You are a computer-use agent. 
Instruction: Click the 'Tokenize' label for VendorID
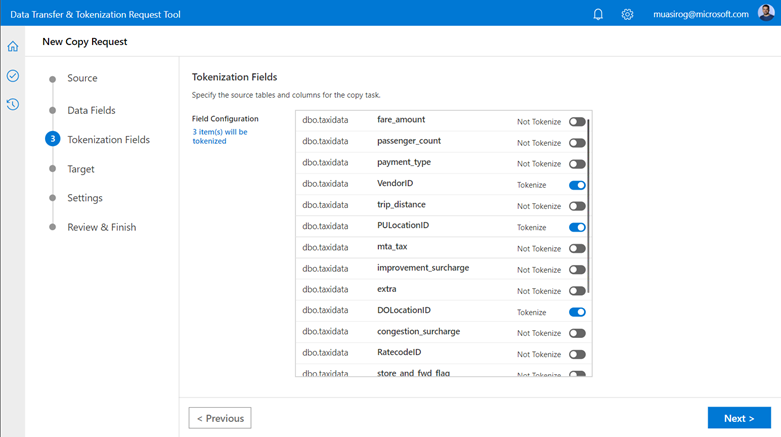point(531,185)
